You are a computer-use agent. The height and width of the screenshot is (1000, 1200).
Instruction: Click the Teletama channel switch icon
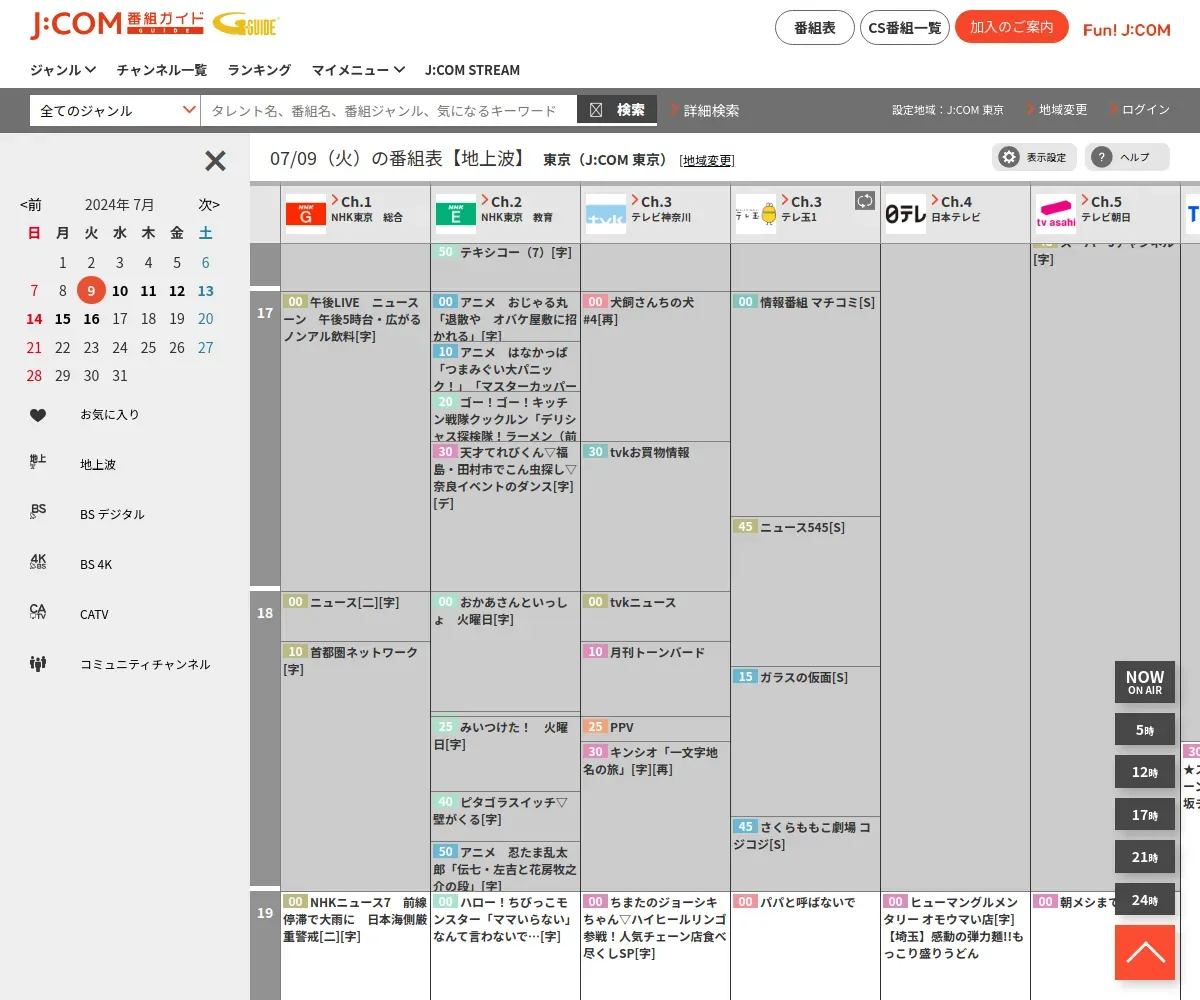[x=865, y=201]
